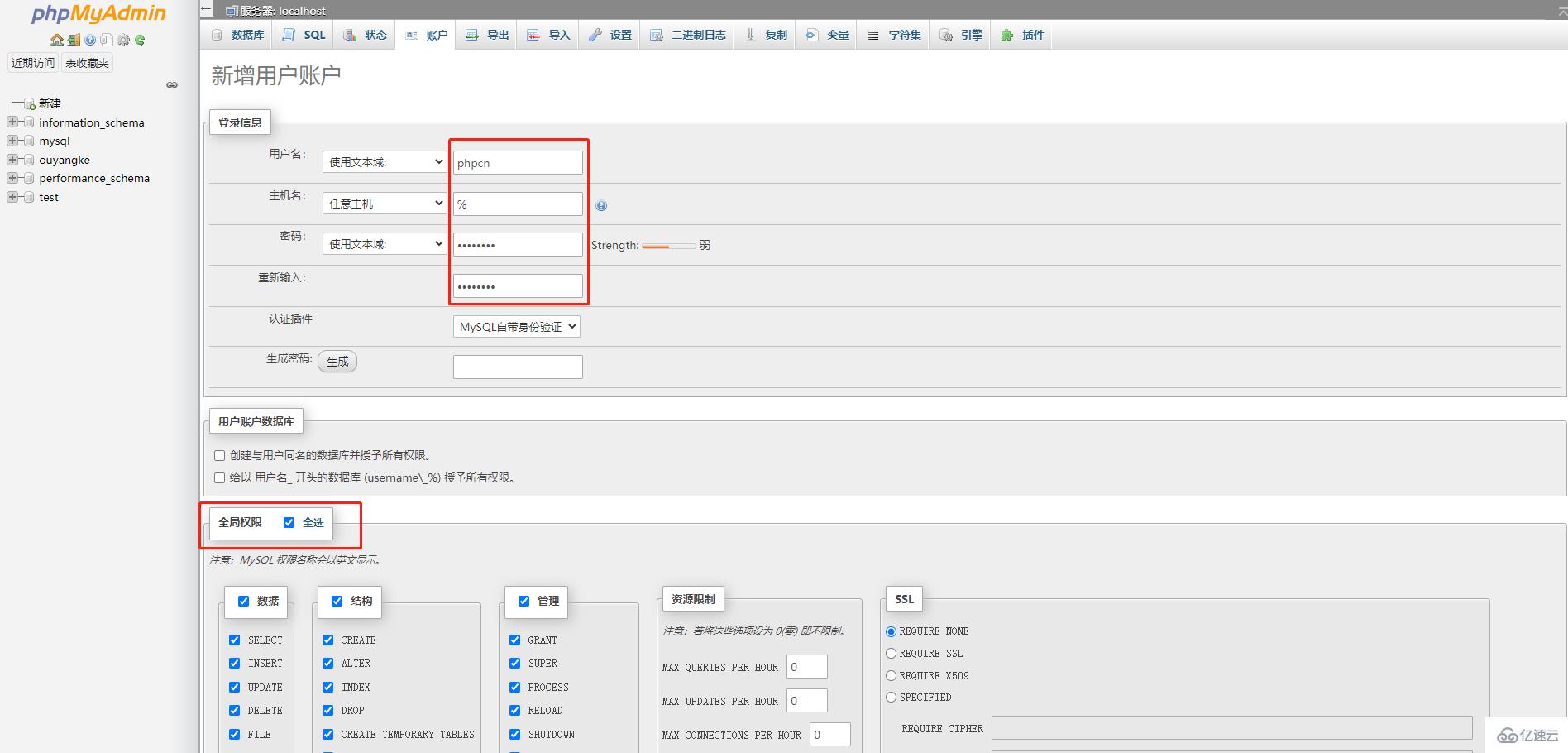The width and height of the screenshot is (1568, 753).
Task: Click the mysql database cylinder icon
Action: pyautogui.click(x=30, y=141)
